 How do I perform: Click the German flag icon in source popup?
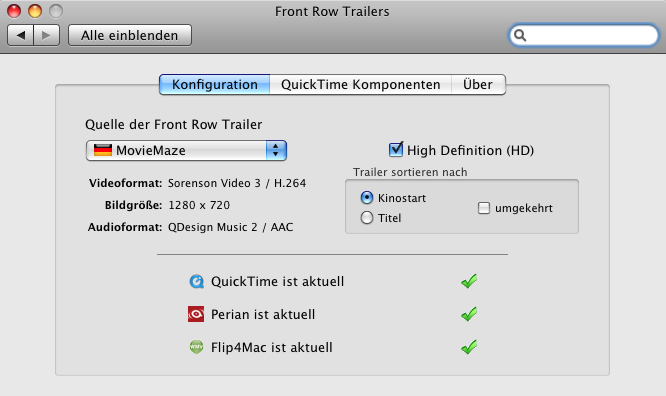tap(103, 150)
